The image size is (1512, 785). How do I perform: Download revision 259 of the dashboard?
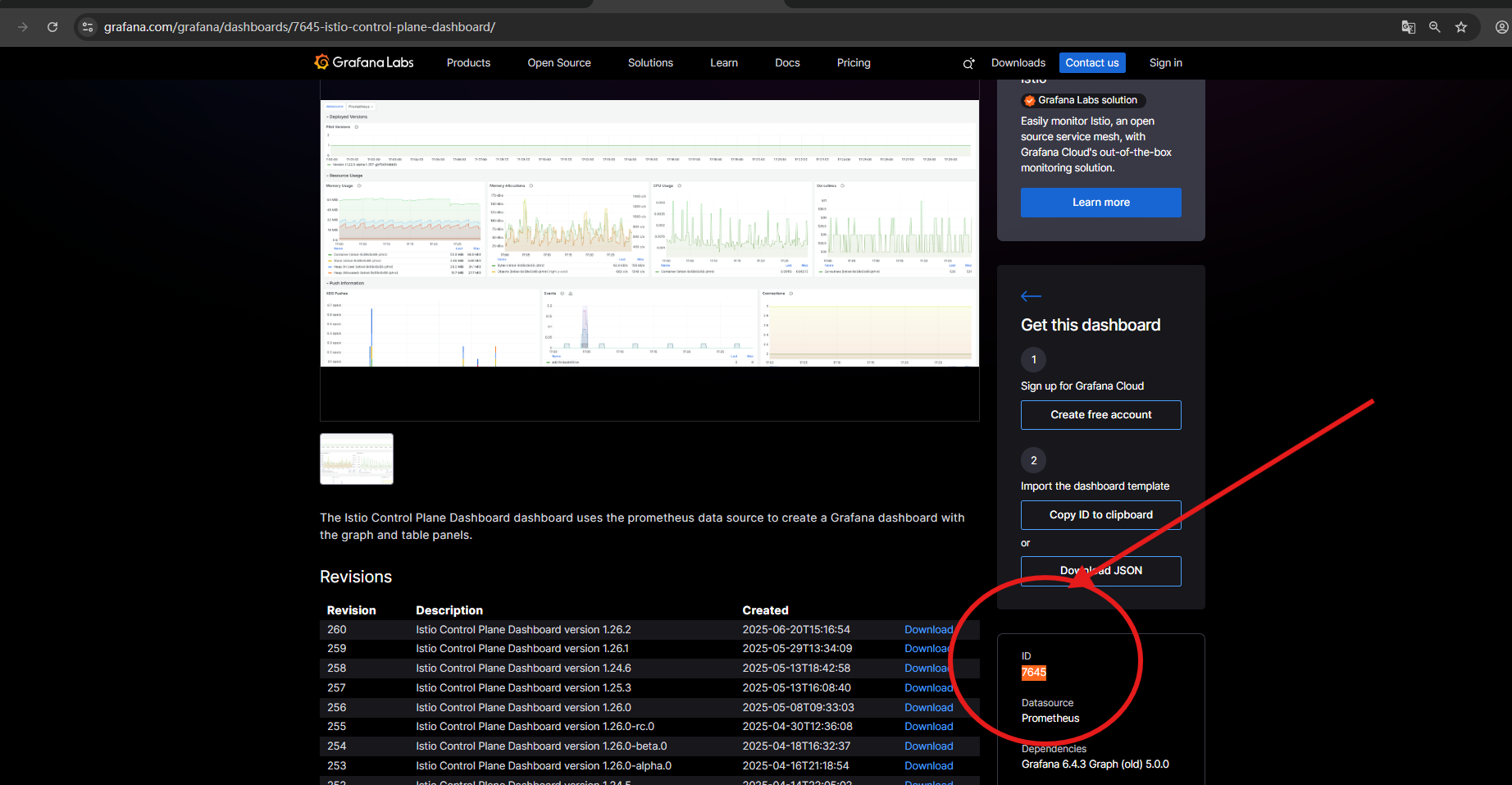pyautogui.click(x=928, y=649)
